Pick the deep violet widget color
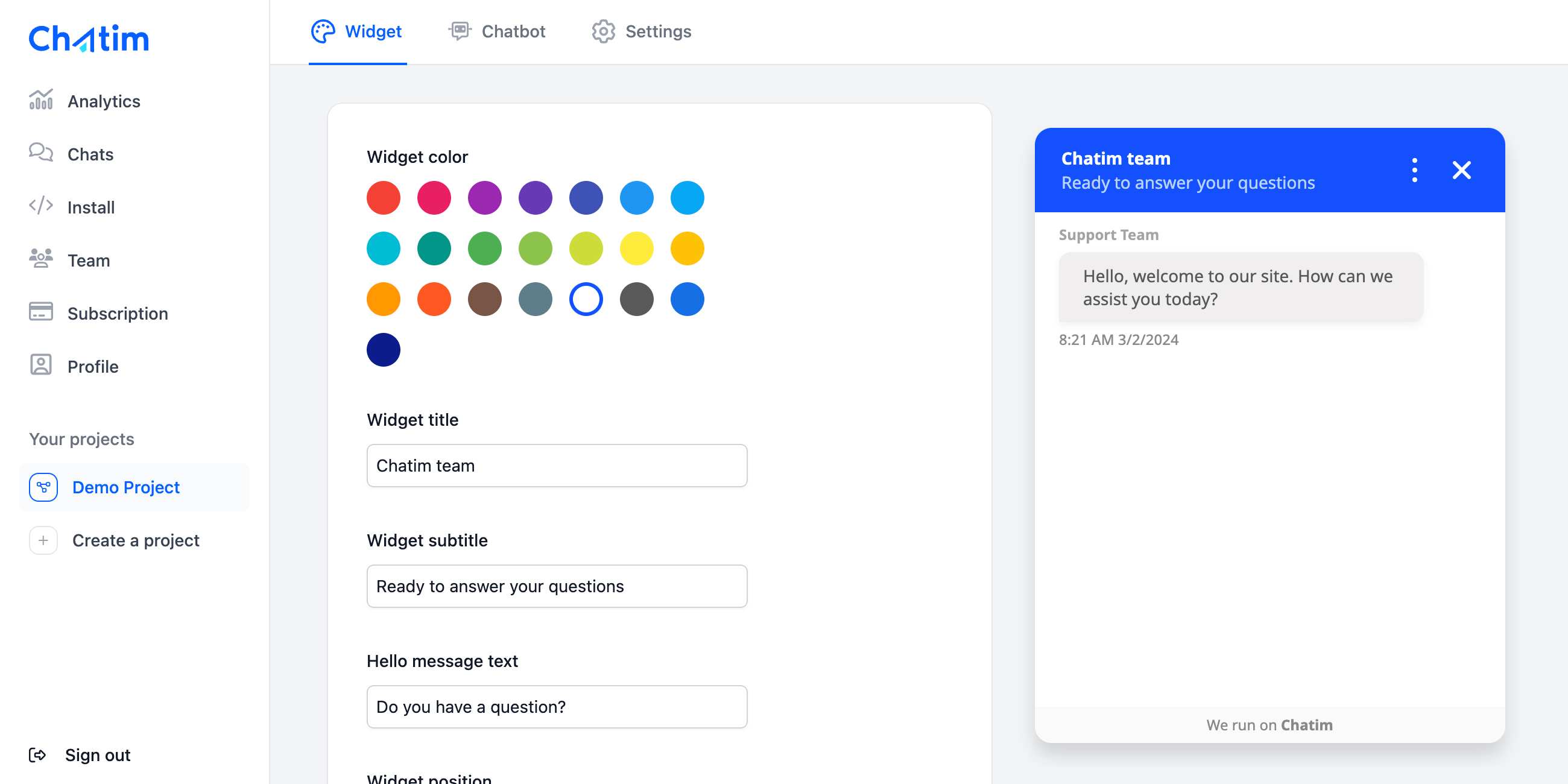 point(535,198)
